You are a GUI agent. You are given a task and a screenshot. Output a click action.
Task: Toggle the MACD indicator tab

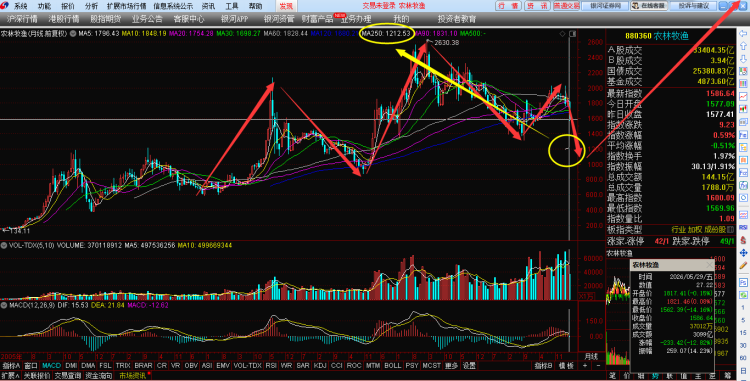tap(52, 366)
